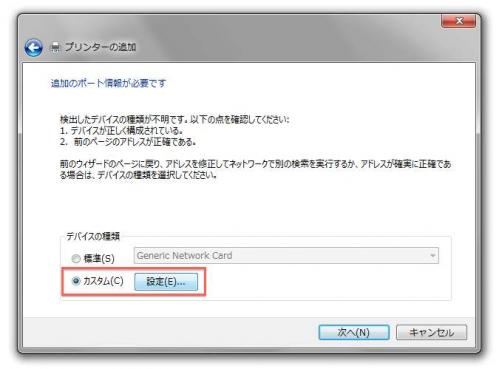Click text 2. 前のページのアドレスが正確である。
The width and height of the screenshot is (499, 369).
(x=128, y=142)
